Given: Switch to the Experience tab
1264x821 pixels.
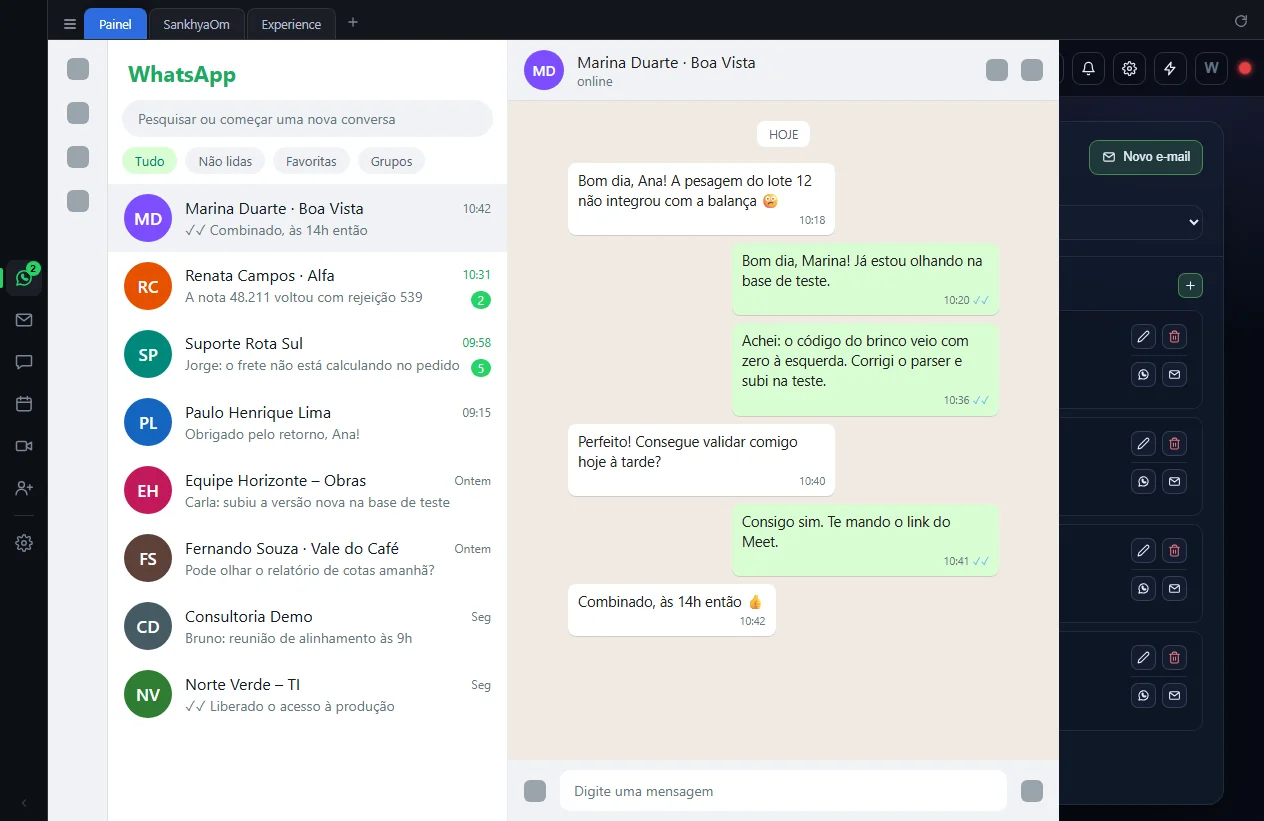Looking at the screenshot, I should pyautogui.click(x=291, y=24).
